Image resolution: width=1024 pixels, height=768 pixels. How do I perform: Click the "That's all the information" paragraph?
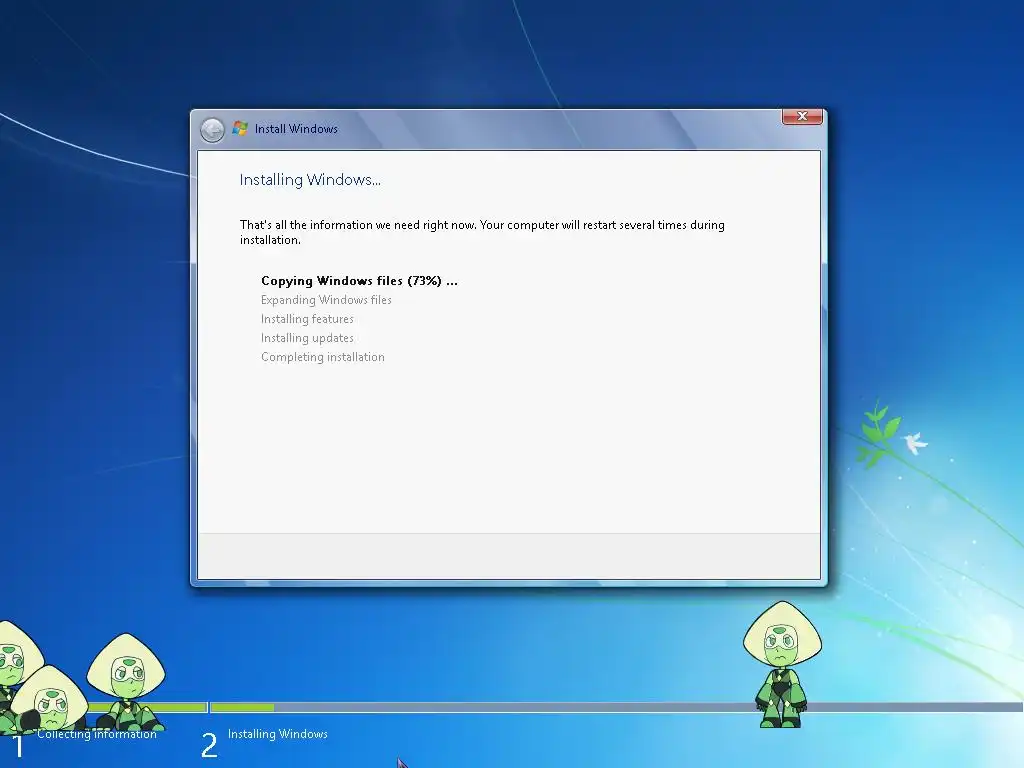pyautogui.click(x=482, y=232)
